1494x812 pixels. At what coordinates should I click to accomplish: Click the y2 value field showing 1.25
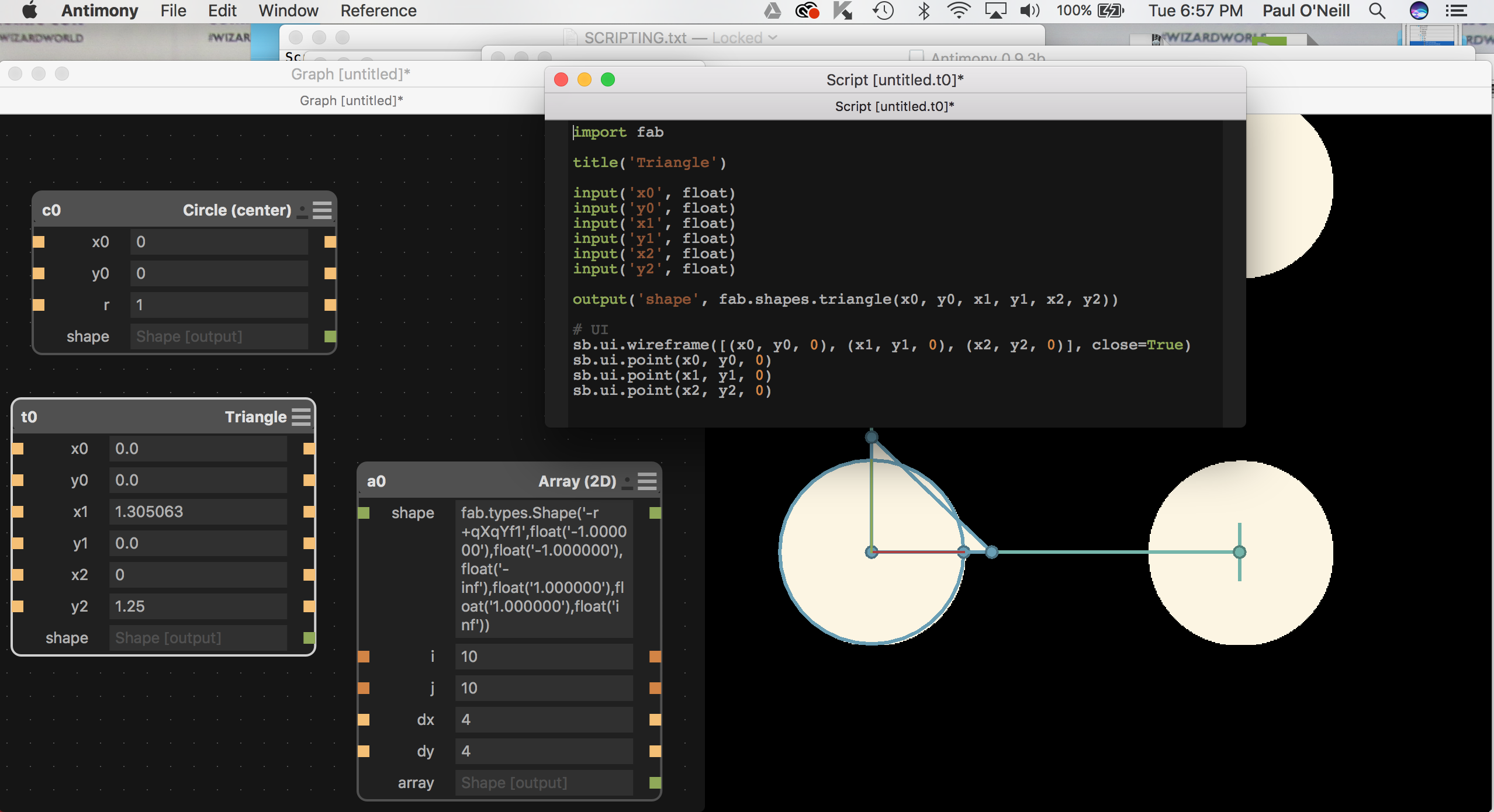click(198, 606)
